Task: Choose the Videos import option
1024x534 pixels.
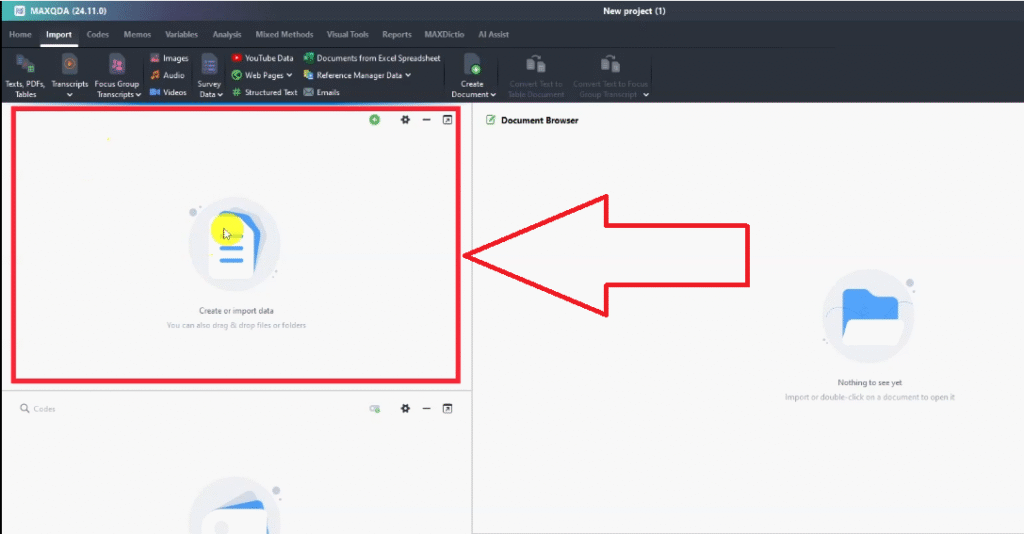Action: click(x=168, y=92)
